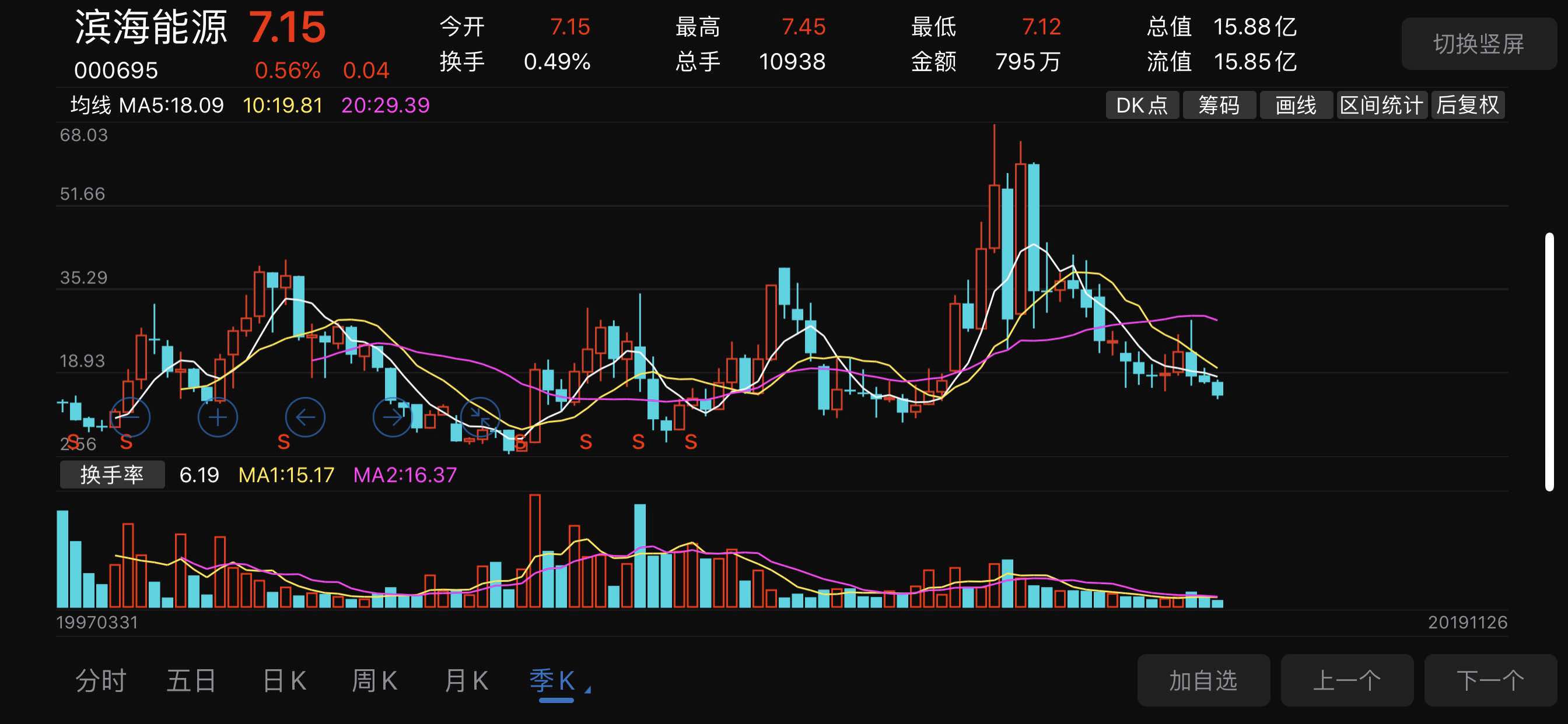The width and height of the screenshot is (1568, 724).
Task: Click an S sell marker on the chart
Action: coord(586,442)
